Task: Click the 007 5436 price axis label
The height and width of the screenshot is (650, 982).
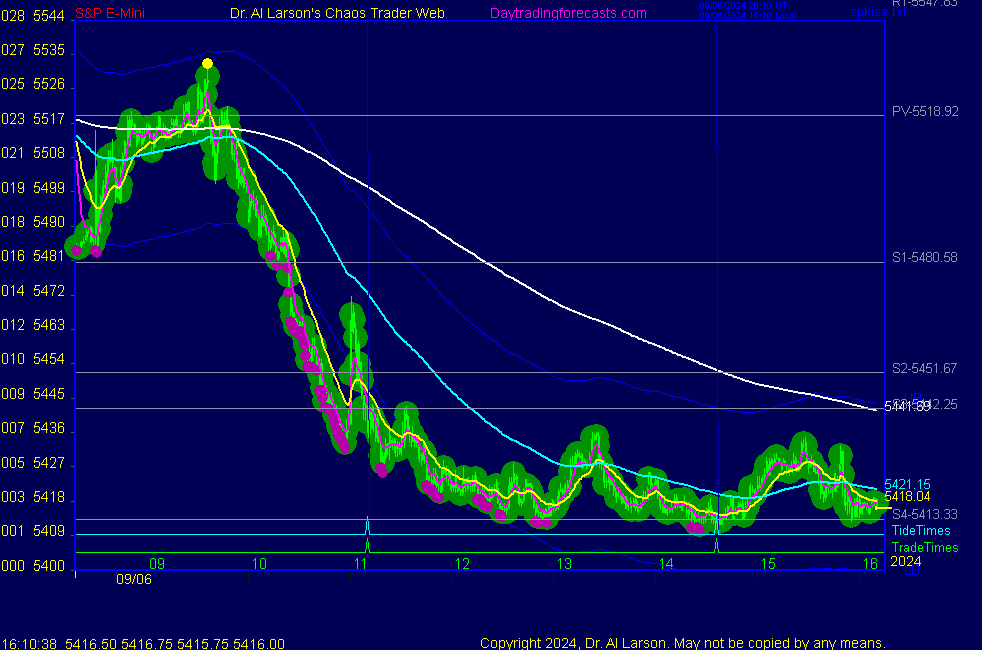Action: click(33, 428)
